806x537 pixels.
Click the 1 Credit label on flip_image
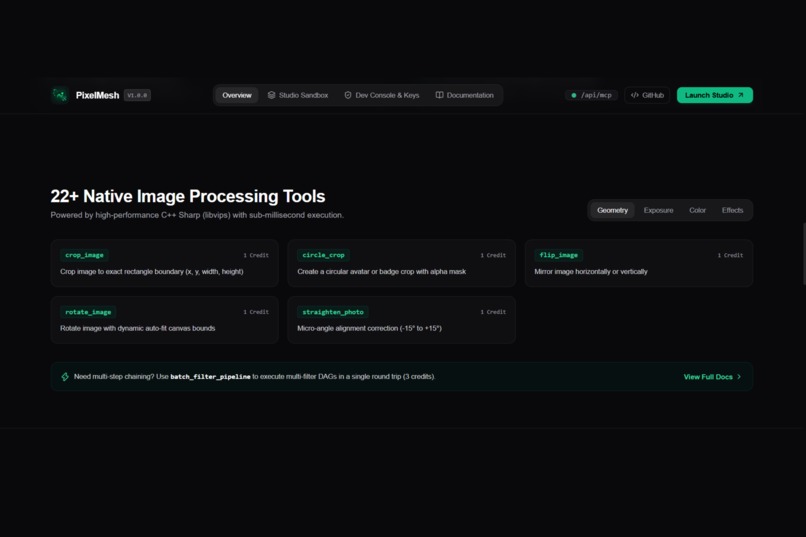coord(730,255)
